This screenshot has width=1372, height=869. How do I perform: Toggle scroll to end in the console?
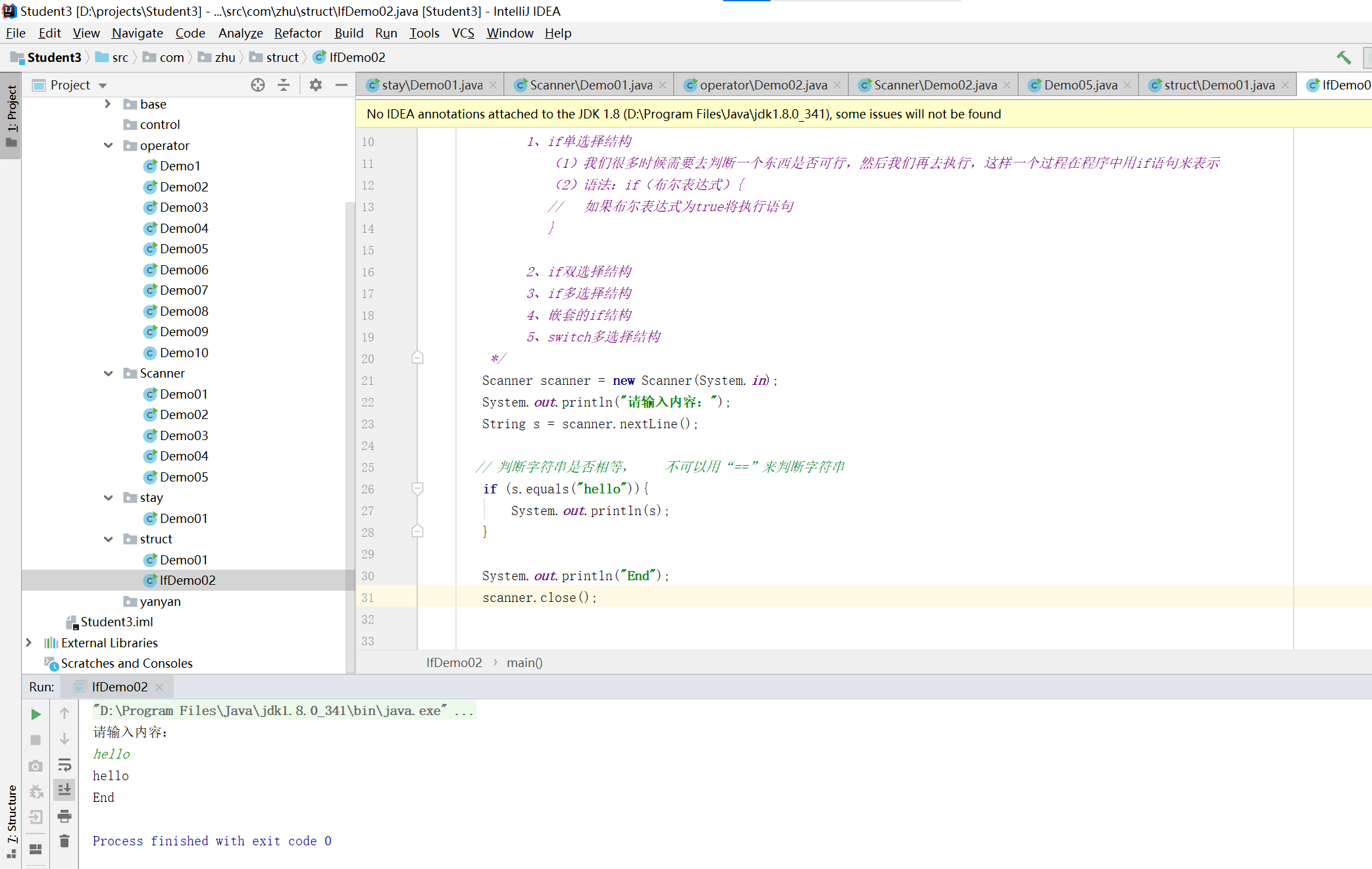(x=64, y=789)
